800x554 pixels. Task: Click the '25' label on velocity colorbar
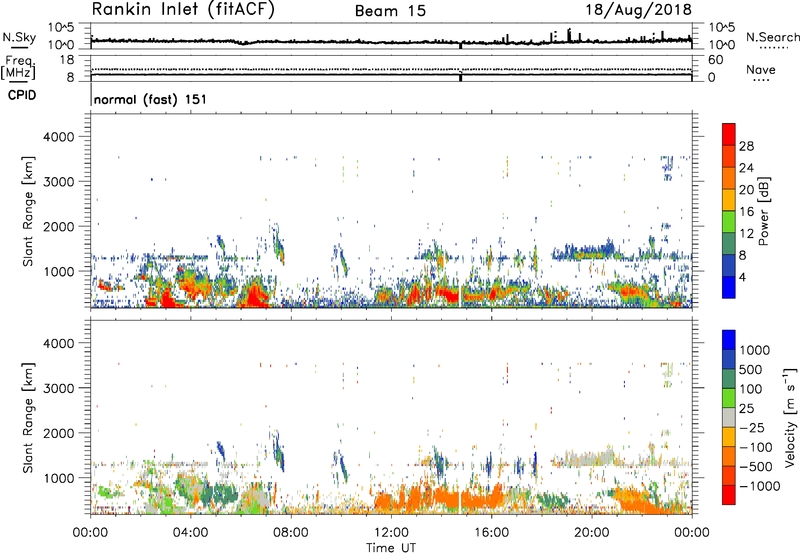tap(746, 408)
